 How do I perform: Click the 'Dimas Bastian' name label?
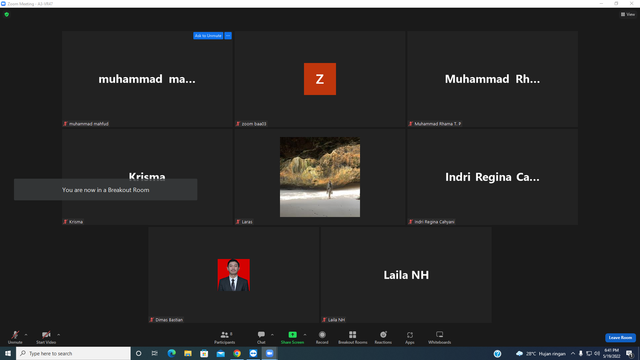click(x=169, y=320)
